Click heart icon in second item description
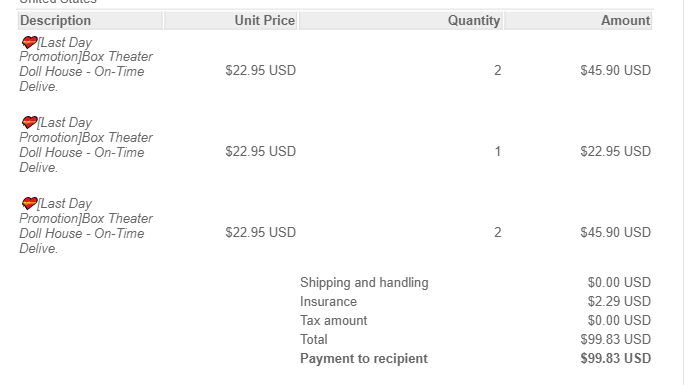 (x=30, y=122)
